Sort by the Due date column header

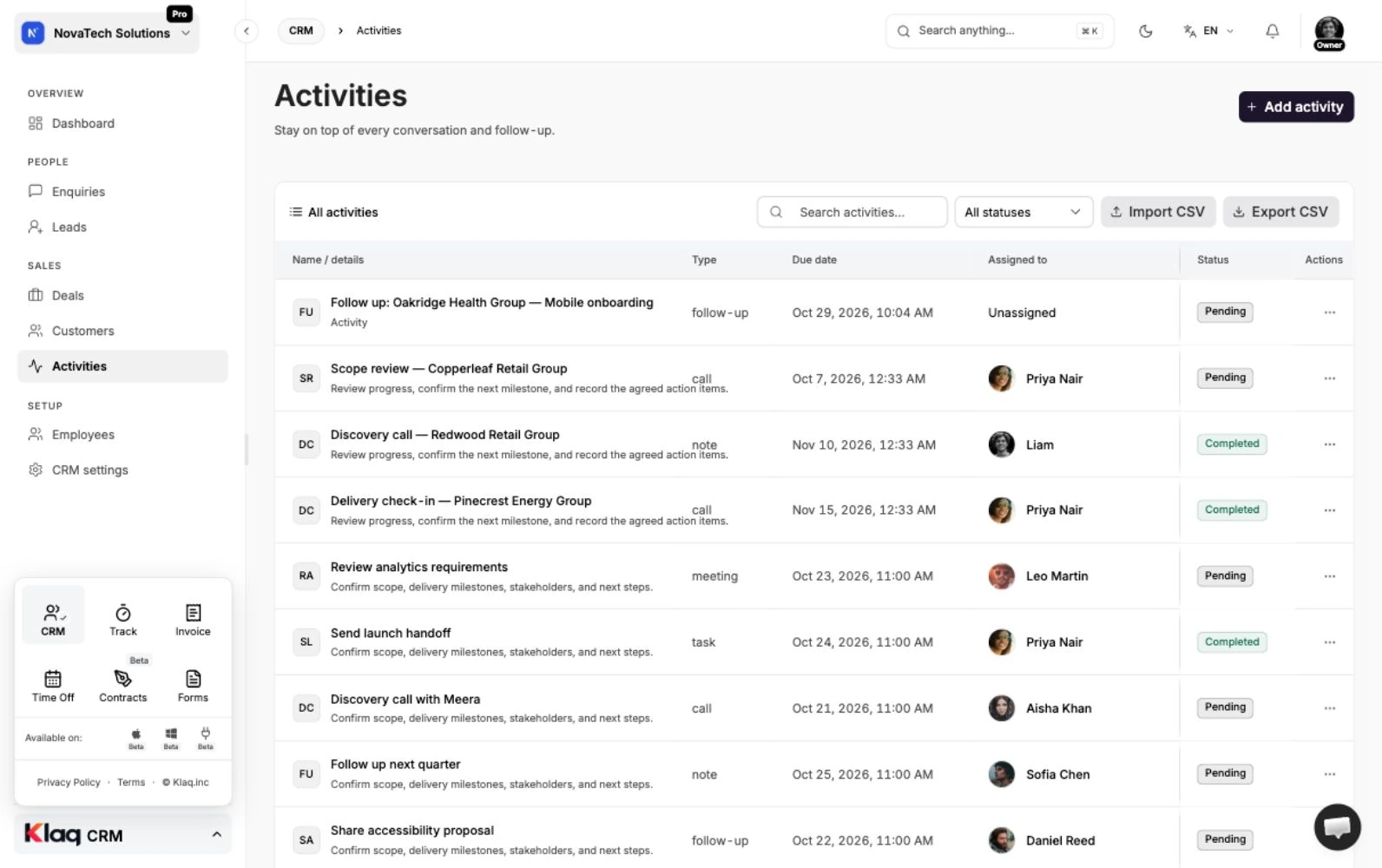click(x=814, y=260)
